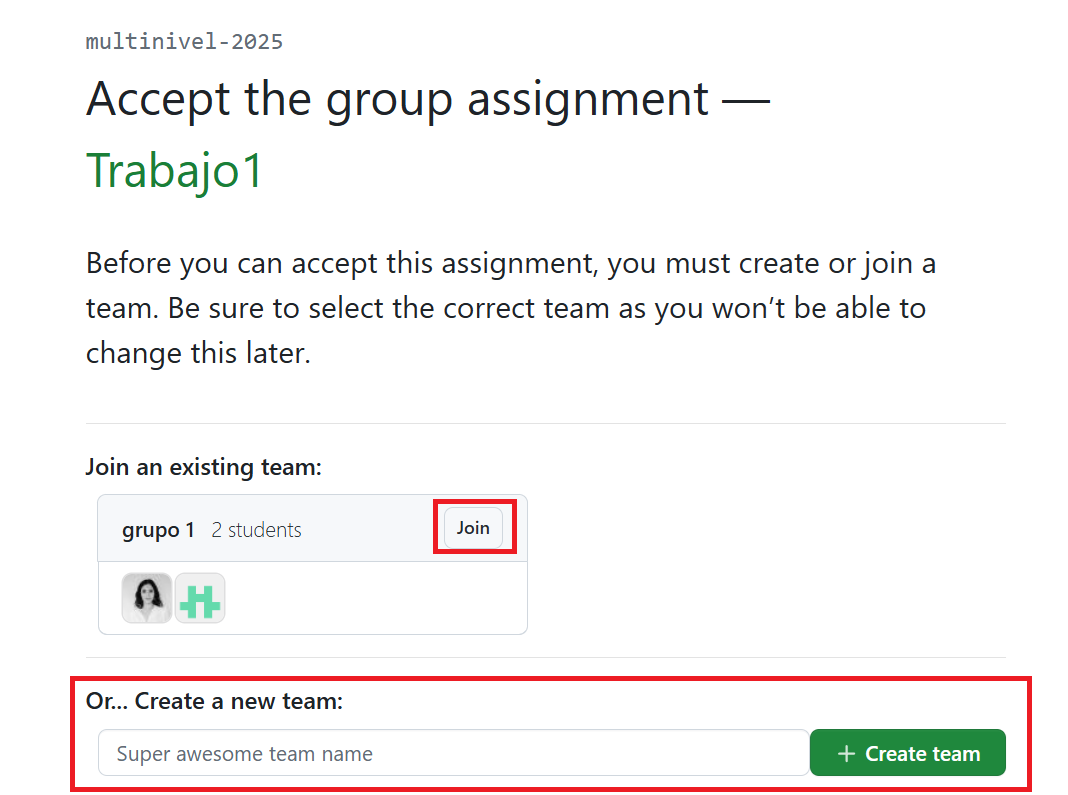
Task: Click the multinivel-2025 classroom name
Action: click(x=184, y=42)
